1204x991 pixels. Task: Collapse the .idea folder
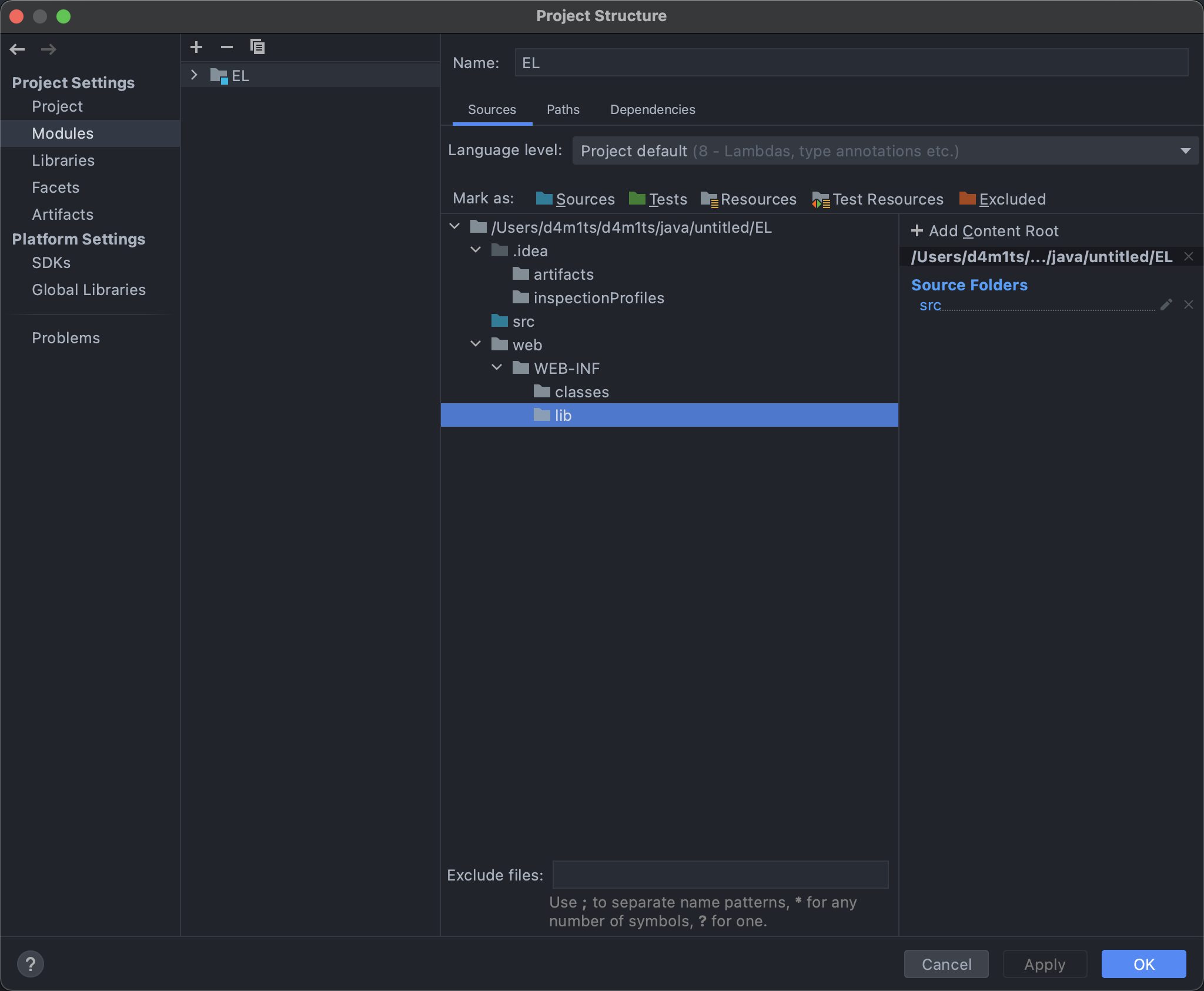(476, 250)
